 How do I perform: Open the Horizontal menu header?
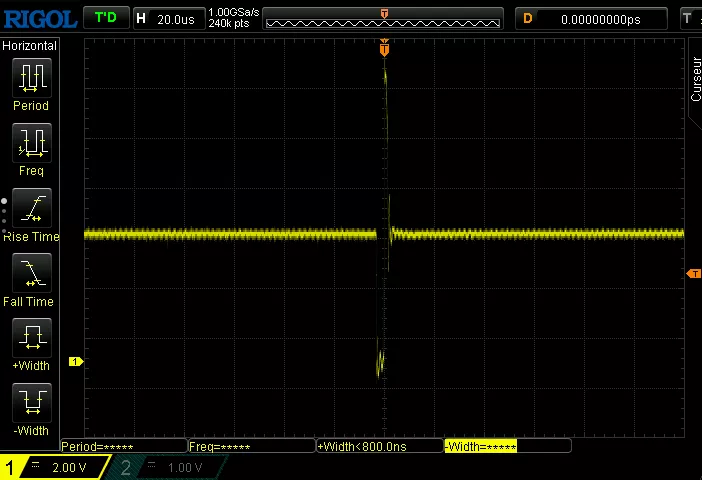pos(31,46)
